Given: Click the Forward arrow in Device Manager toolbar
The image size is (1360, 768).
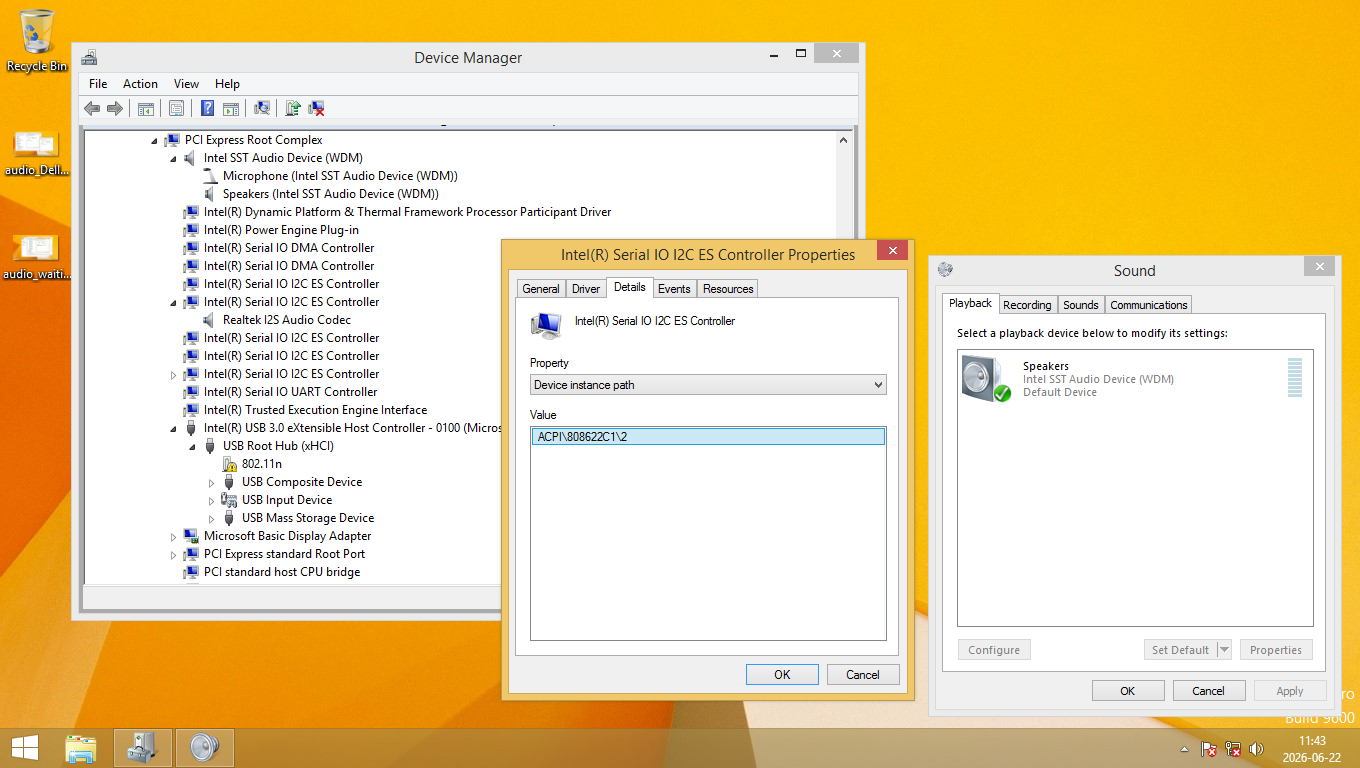Looking at the screenshot, I should coord(115,108).
